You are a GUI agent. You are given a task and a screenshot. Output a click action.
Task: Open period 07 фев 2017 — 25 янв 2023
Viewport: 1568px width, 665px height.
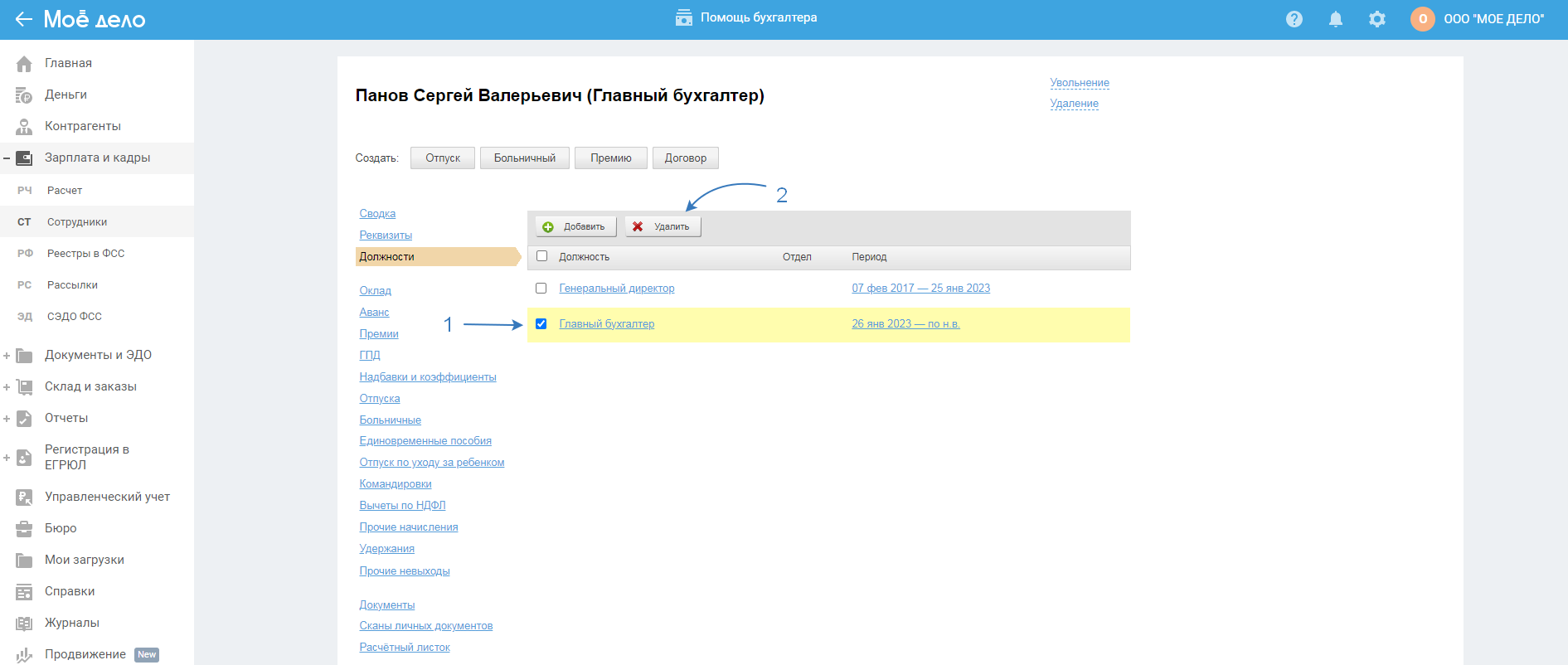tap(921, 289)
